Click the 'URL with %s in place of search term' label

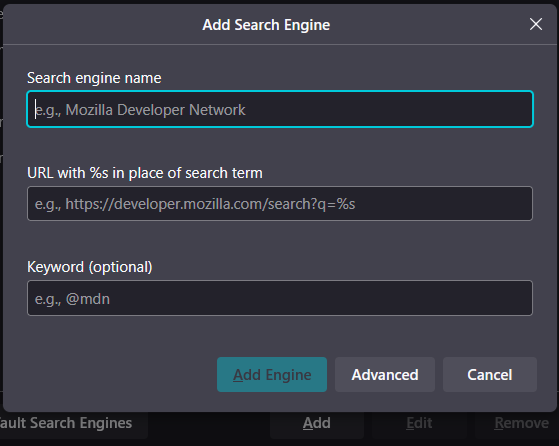point(145,173)
